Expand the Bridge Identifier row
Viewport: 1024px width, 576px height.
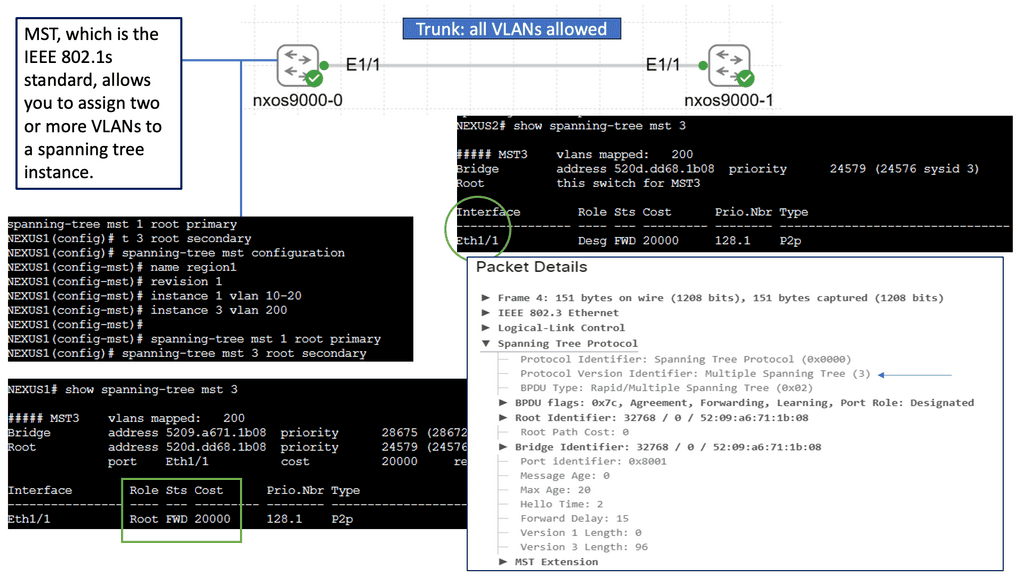[503, 447]
